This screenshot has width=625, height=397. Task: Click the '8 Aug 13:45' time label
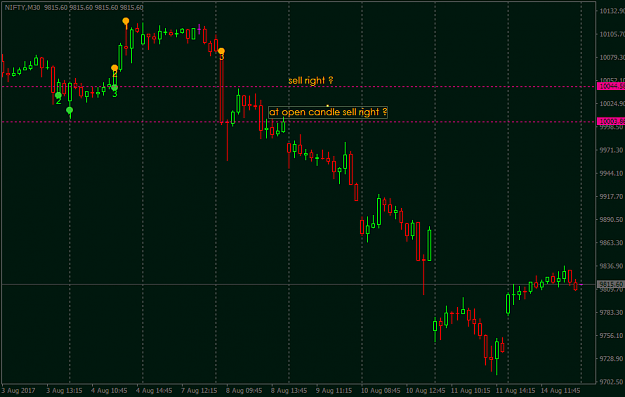[289, 390]
